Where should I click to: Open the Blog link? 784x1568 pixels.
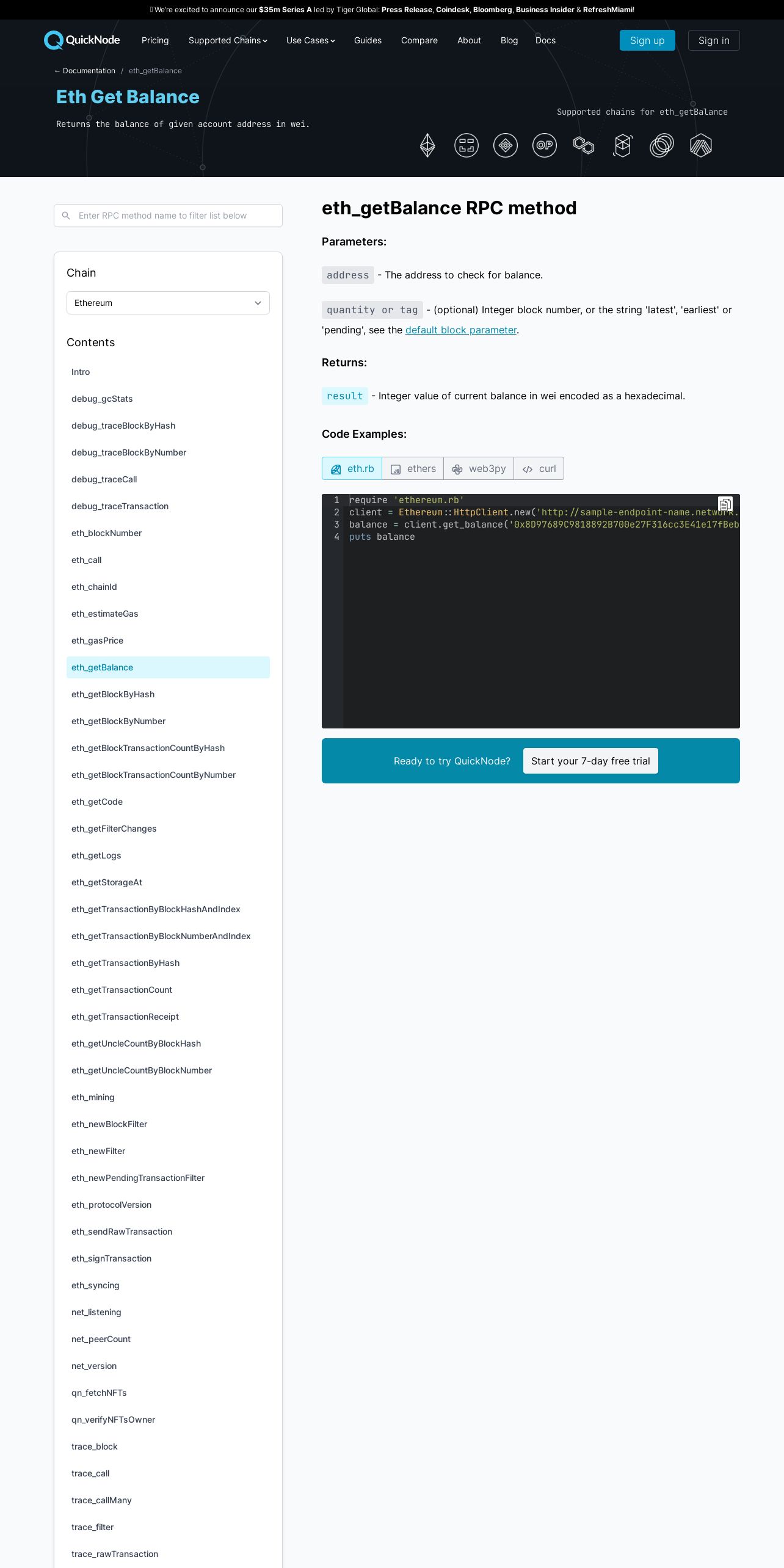pos(509,40)
